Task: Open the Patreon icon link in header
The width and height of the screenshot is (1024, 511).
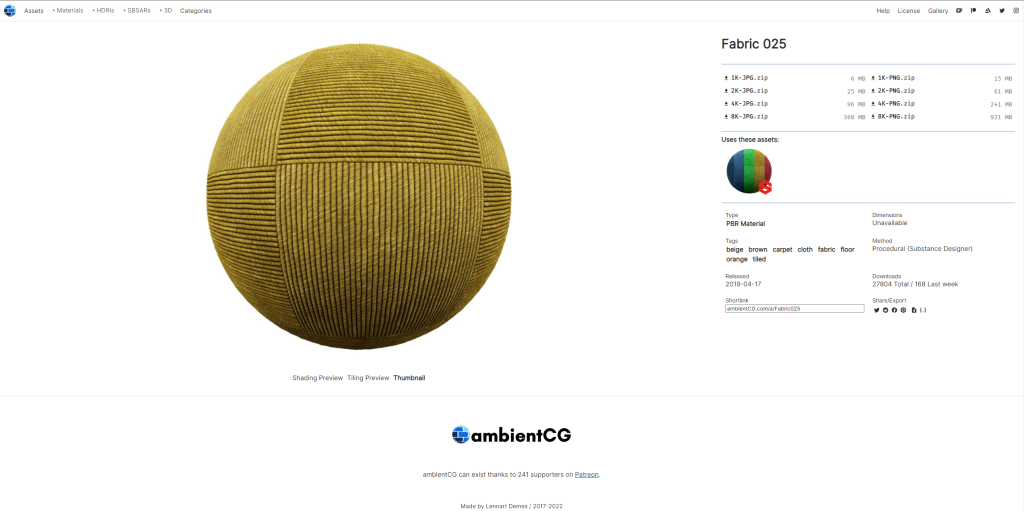Action: (974, 10)
